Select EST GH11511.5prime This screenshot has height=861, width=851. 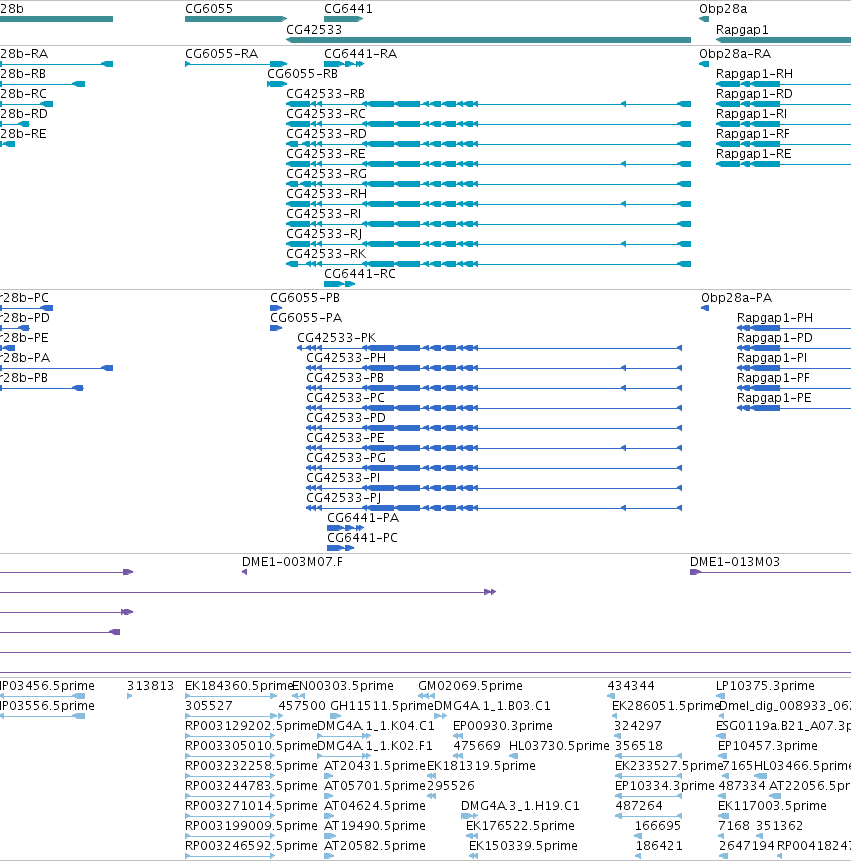pos(382,706)
